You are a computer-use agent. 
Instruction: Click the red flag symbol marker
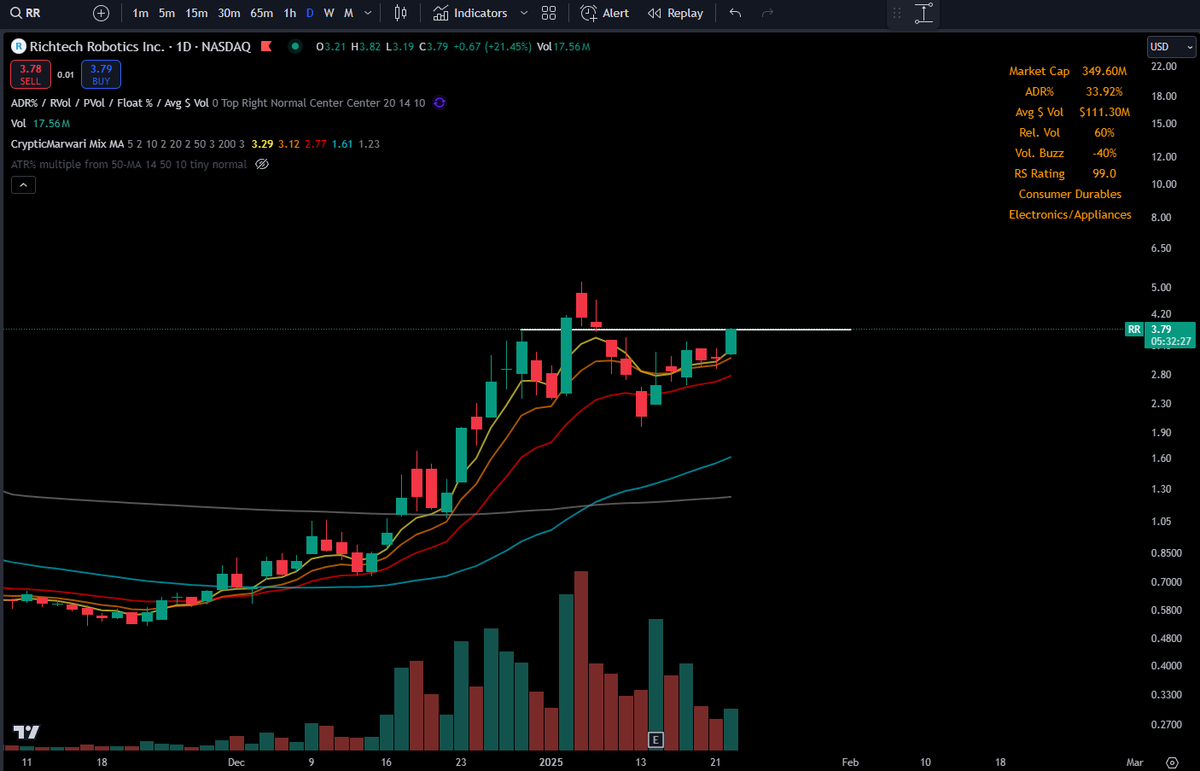[266, 46]
